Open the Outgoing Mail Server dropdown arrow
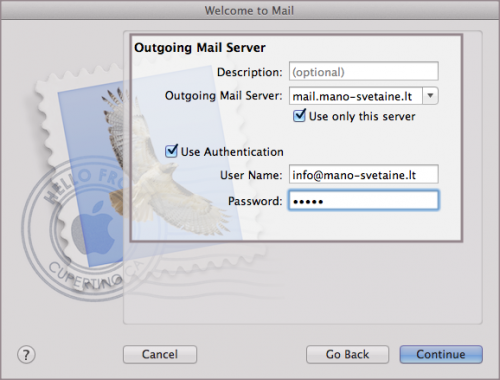The width and height of the screenshot is (500, 380). tap(430, 96)
